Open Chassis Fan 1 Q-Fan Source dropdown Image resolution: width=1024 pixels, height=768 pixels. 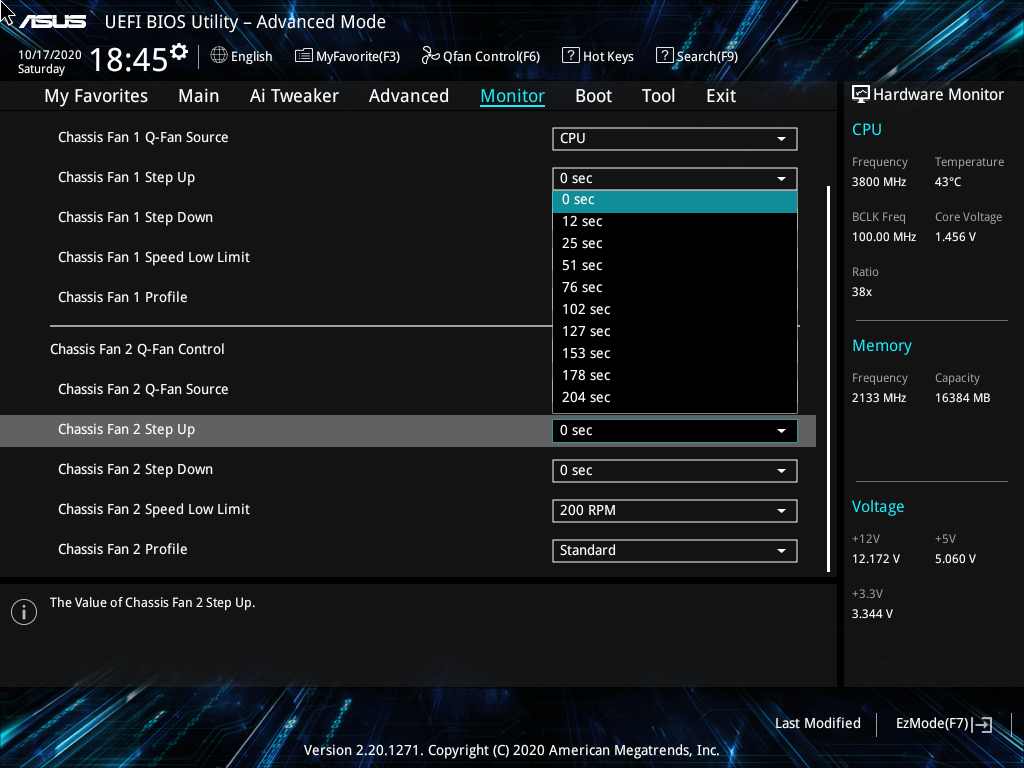tap(675, 138)
